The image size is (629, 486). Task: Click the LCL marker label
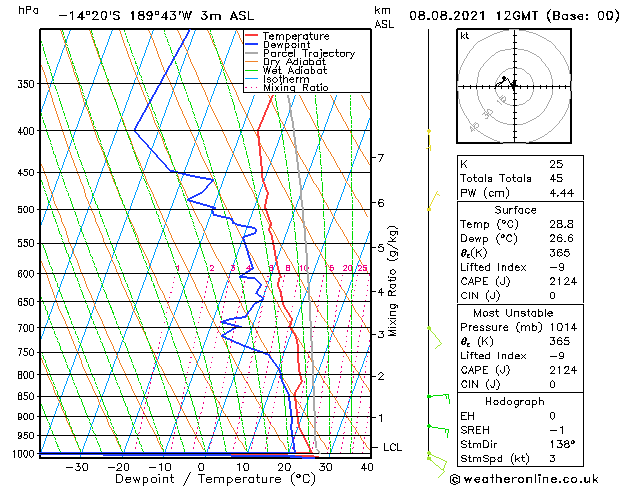[392, 447]
